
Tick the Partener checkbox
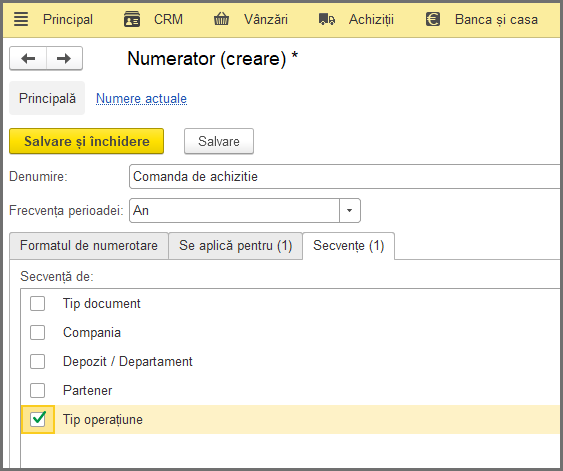pos(38,390)
